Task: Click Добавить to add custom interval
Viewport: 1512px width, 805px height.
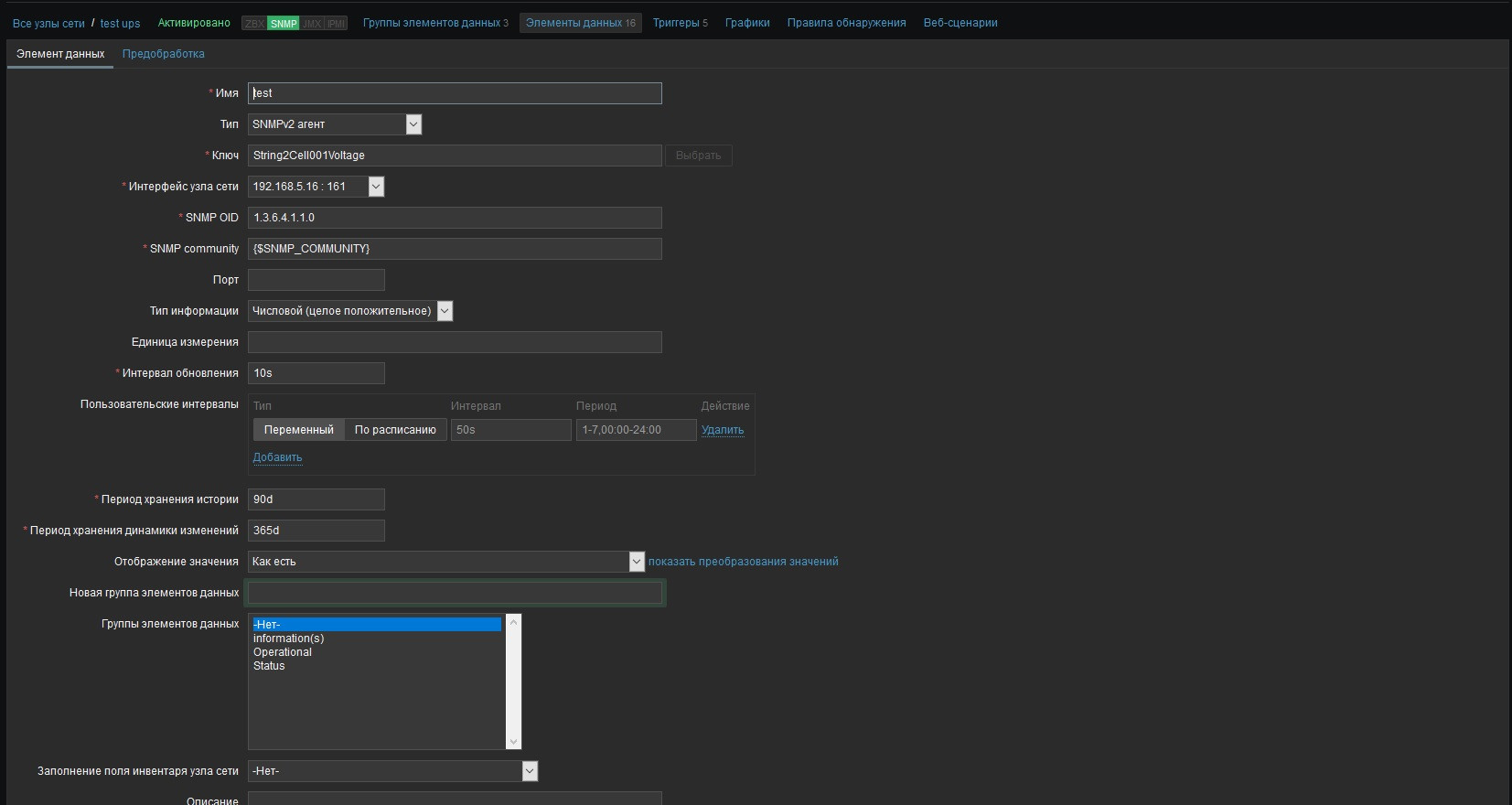Action: click(277, 457)
